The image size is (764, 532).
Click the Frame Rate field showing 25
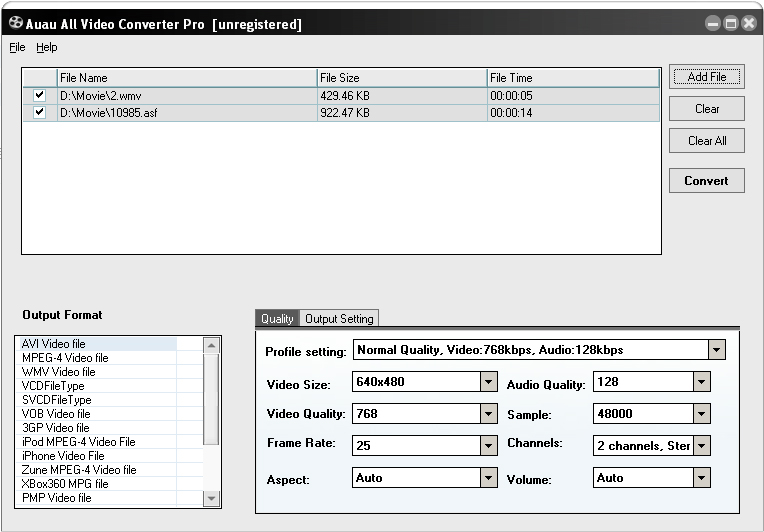tap(416, 445)
